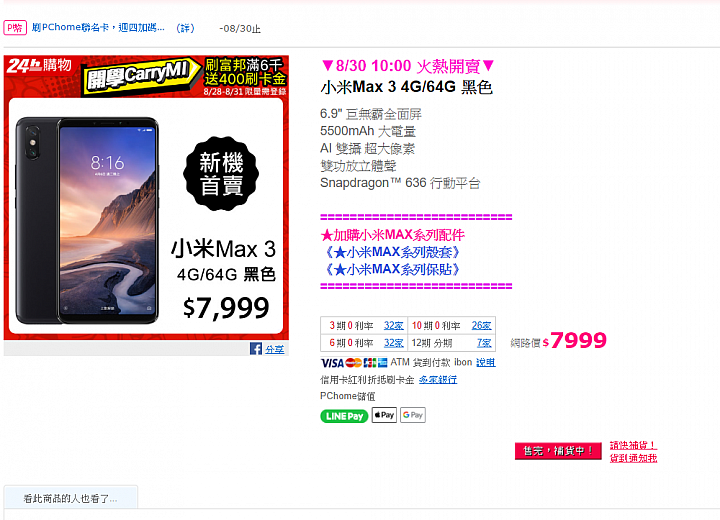
Task: Click the Google Pay icon
Action: pyautogui.click(x=412, y=415)
